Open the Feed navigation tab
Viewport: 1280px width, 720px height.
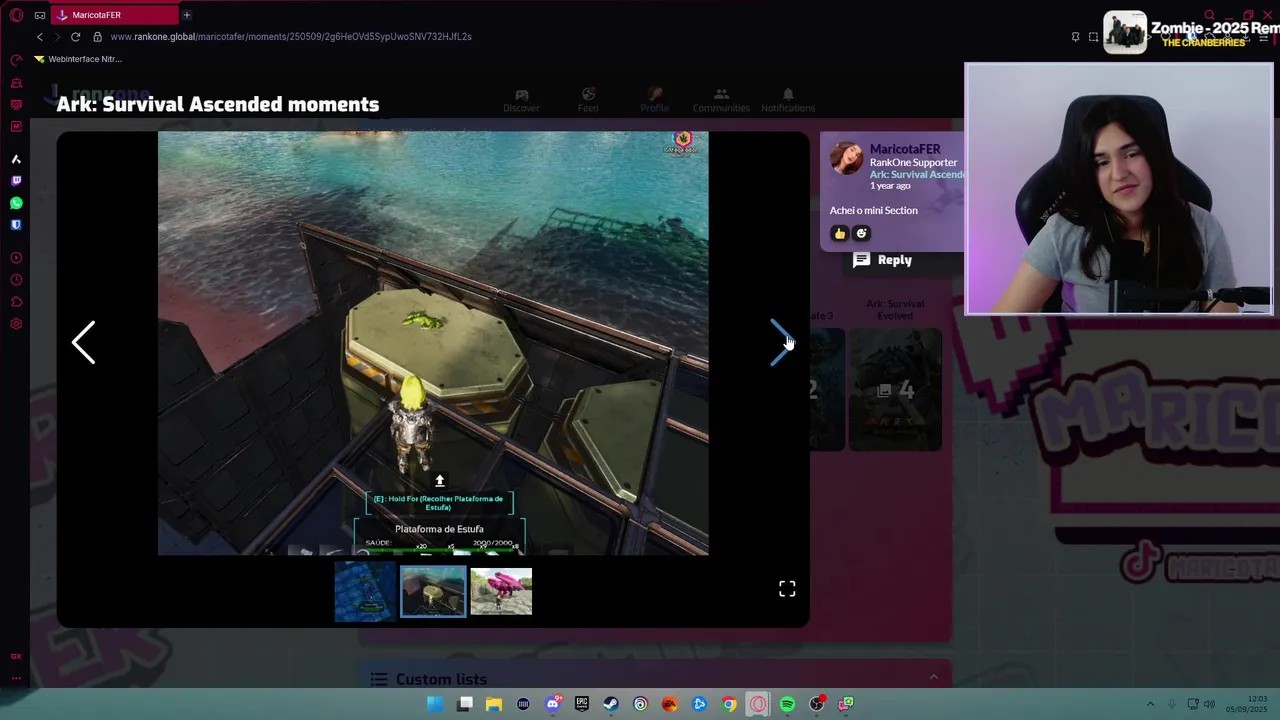(x=588, y=100)
